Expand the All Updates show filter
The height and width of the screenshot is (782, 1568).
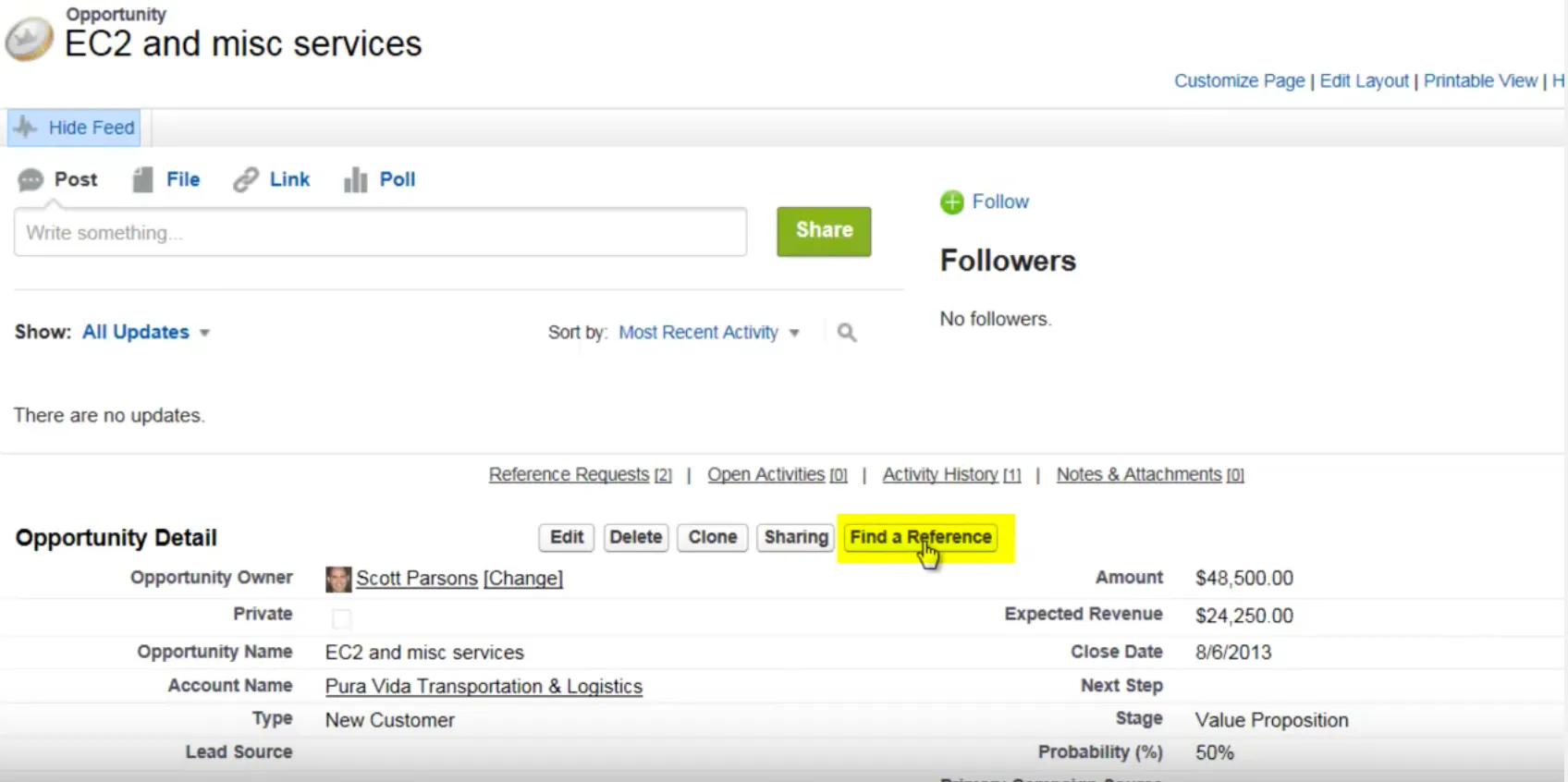pos(146,332)
